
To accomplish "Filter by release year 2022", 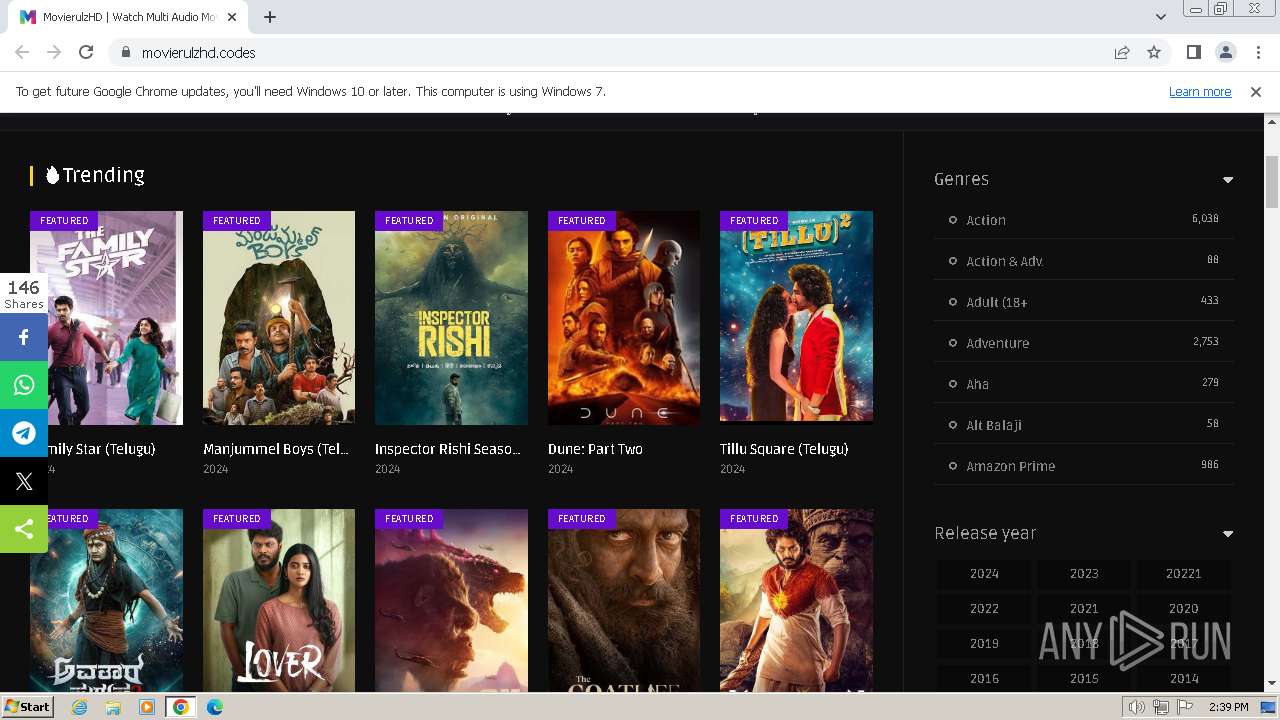I will (x=984, y=609).
